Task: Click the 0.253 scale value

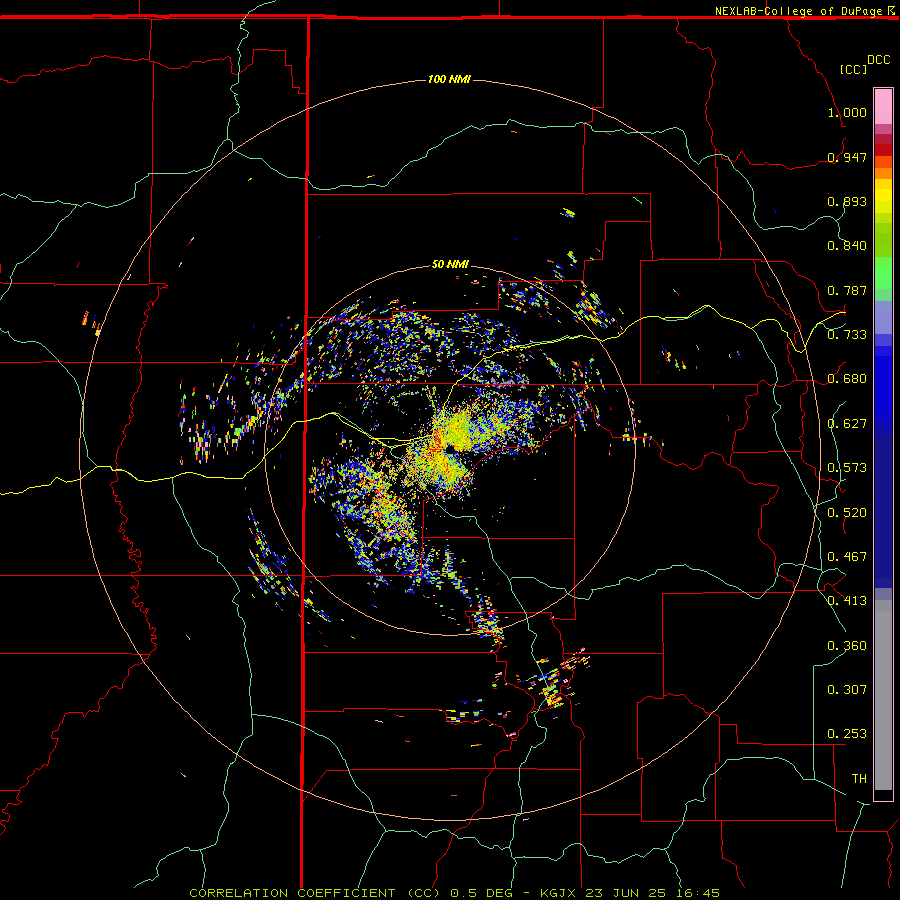Action: (x=847, y=734)
